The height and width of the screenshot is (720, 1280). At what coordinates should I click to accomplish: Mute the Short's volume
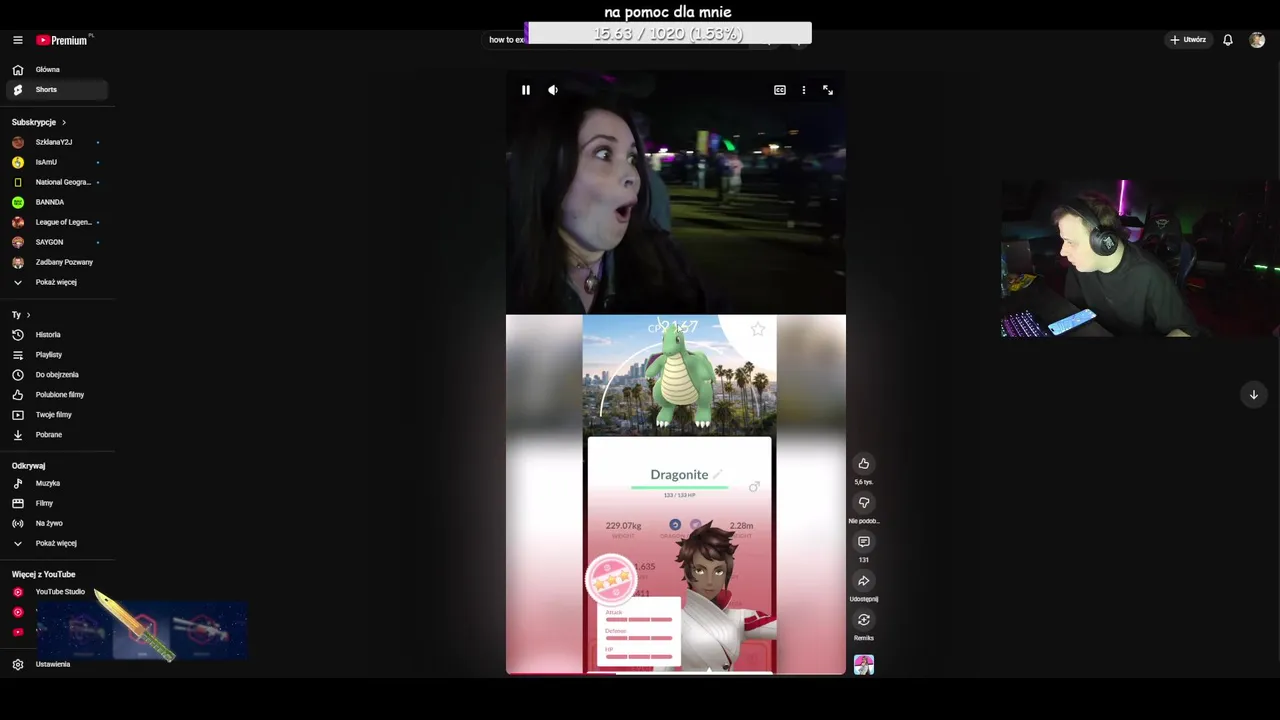coord(553,90)
